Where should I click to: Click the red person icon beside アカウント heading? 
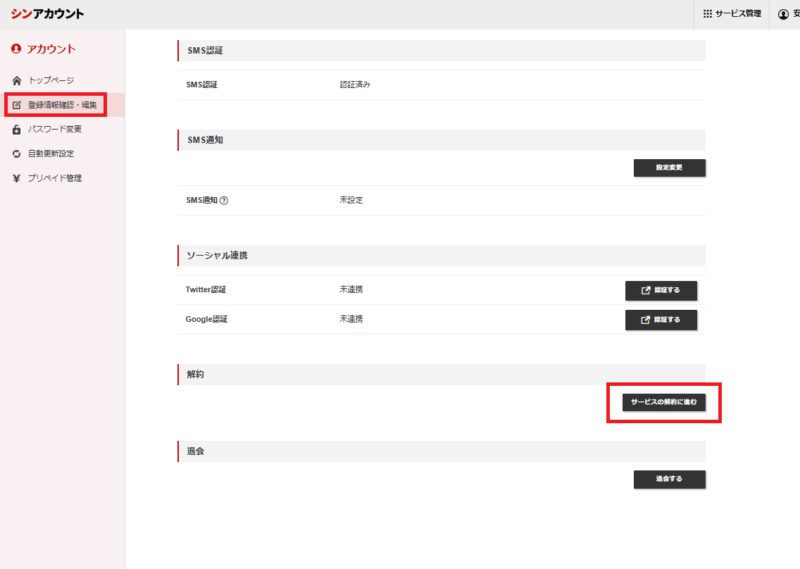16,49
